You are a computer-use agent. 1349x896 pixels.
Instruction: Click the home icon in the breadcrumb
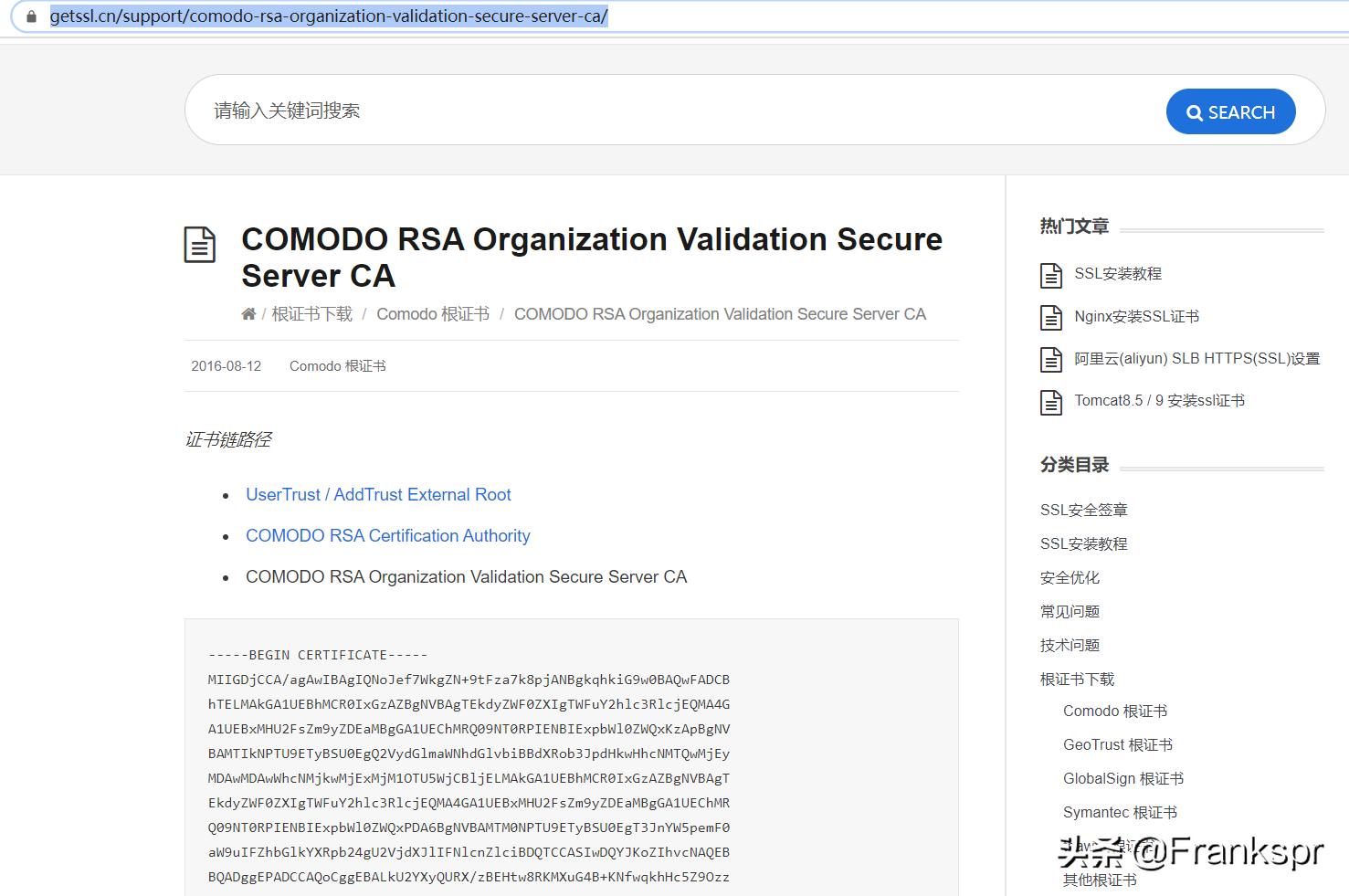(248, 312)
